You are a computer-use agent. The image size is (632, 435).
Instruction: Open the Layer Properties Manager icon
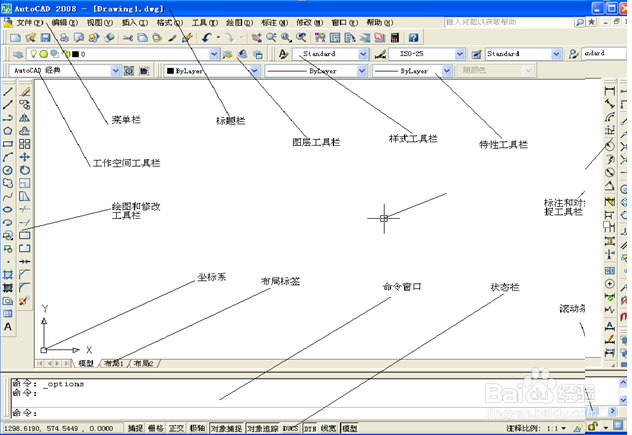[18, 54]
